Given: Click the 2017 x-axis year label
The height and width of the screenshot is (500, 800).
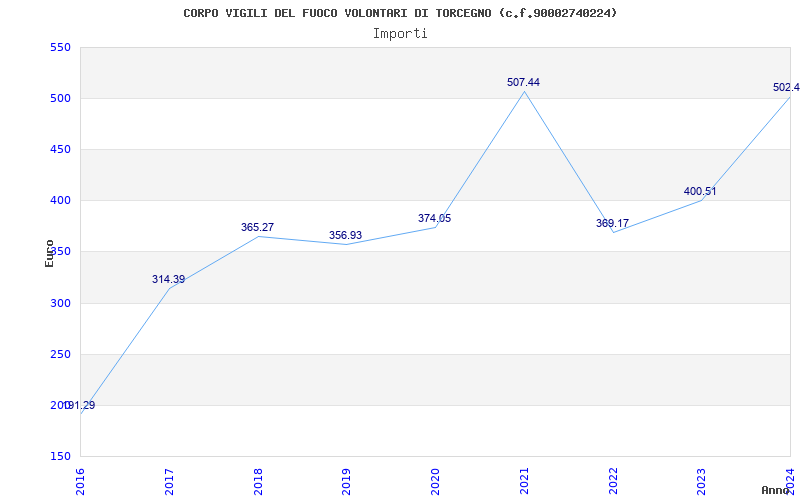Looking at the screenshot, I should 169,482.
